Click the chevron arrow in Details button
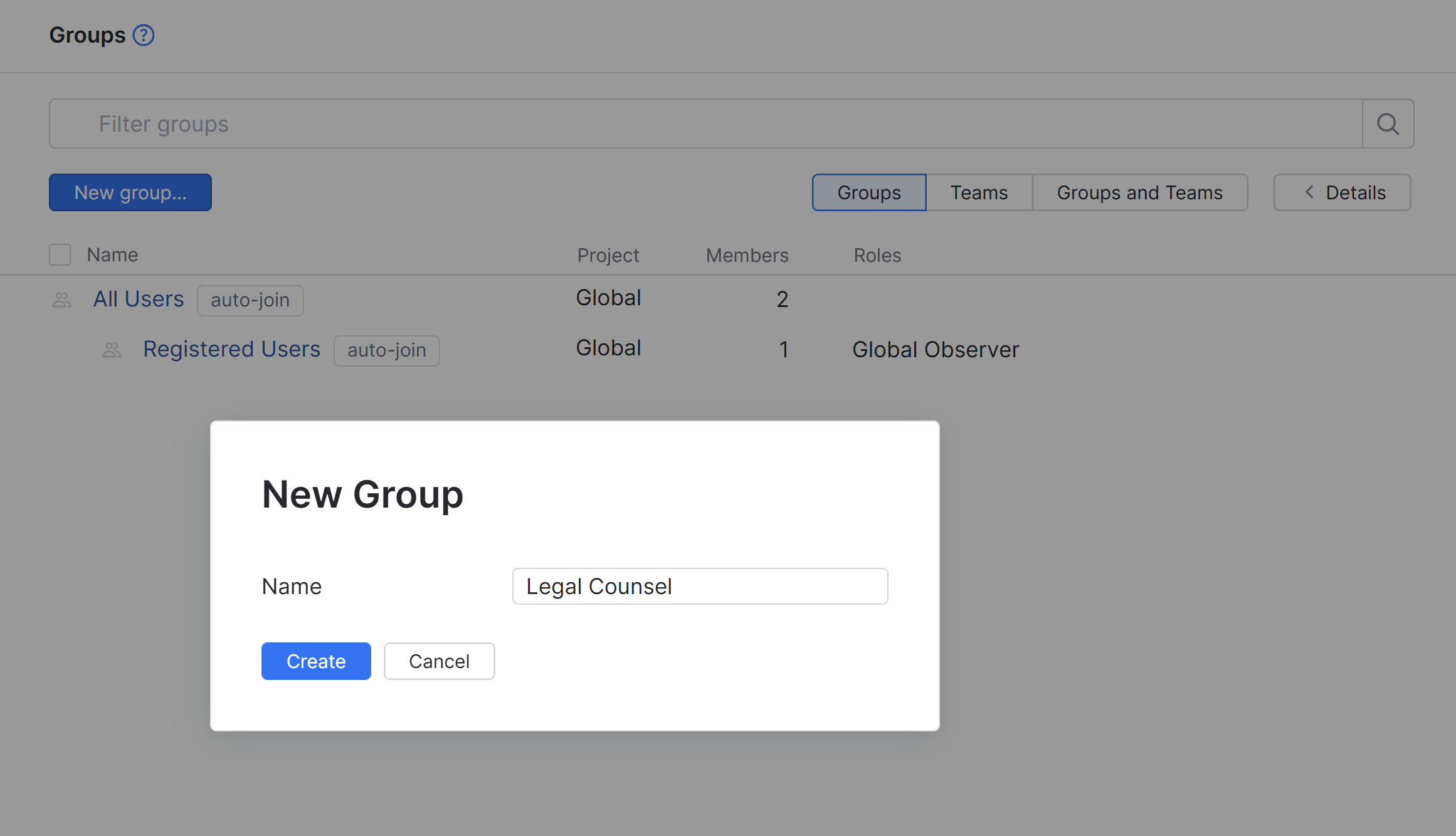The image size is (1456, 836). click(1309, 192)
